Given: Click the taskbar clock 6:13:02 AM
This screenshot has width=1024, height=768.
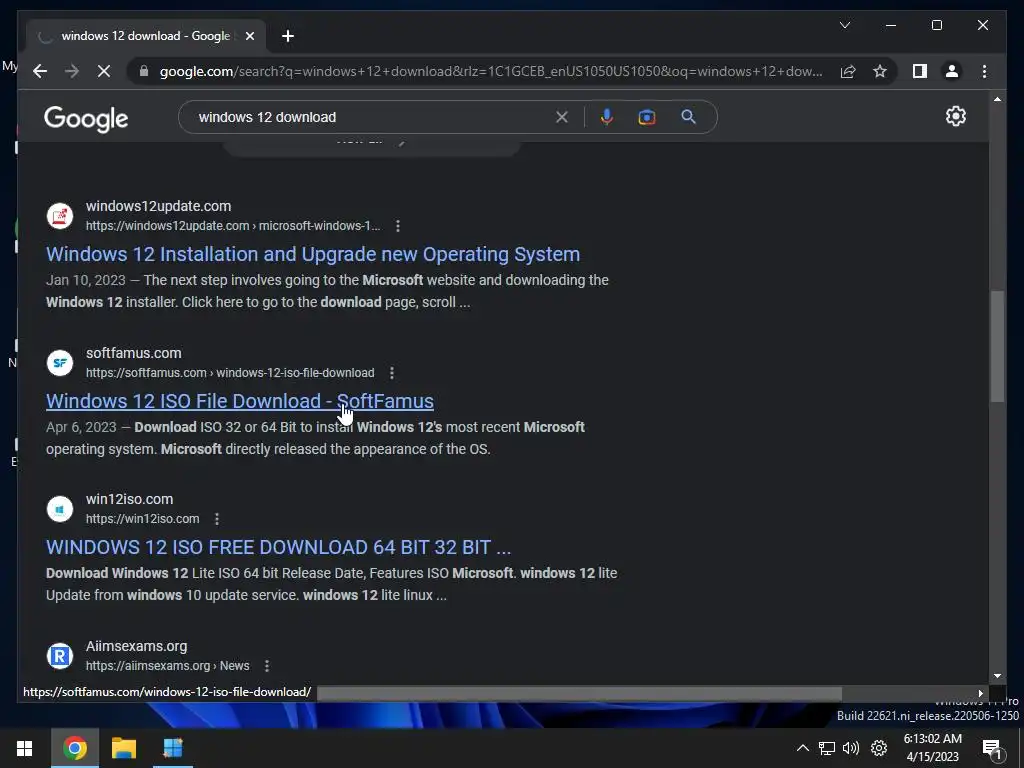Looking at the screenshot, I should tap(933, 739).
